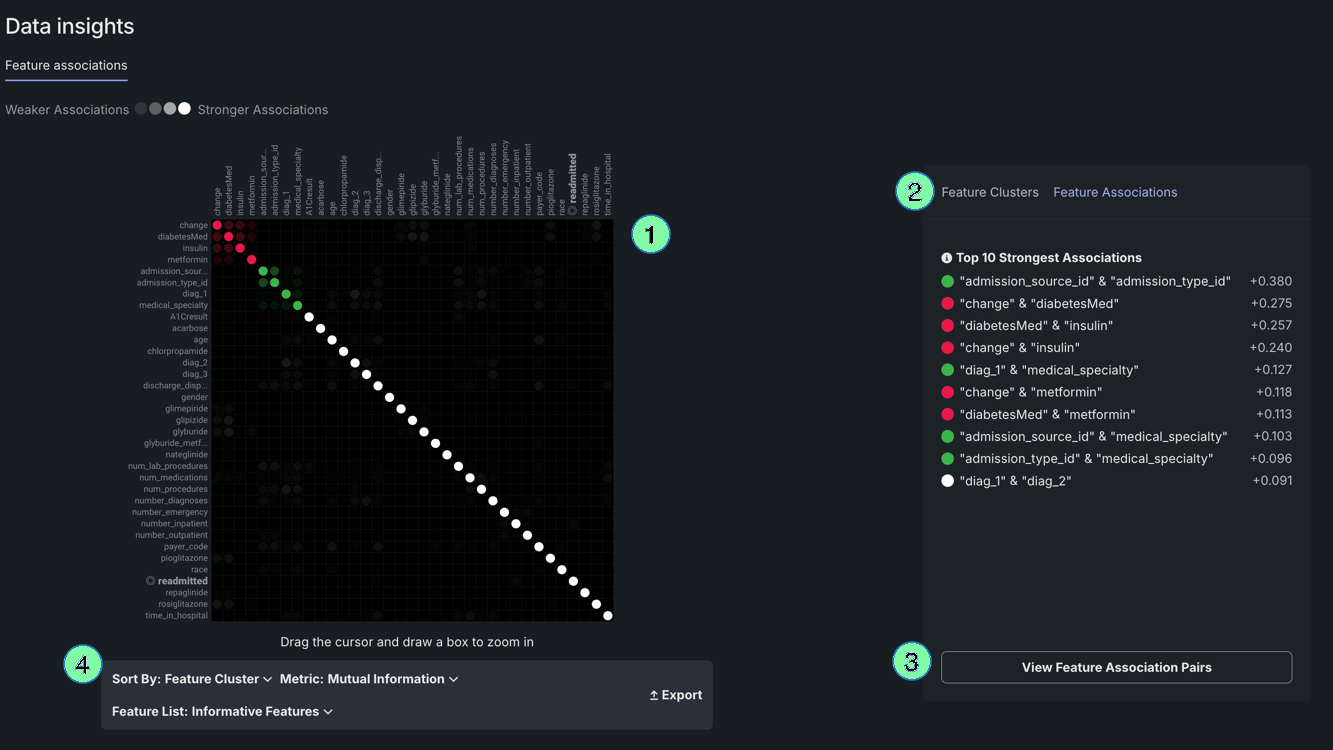Expand the Metric: Mutual Information dropdown
The height and width of the screenshot is (750, 1333).
pos(369,679)
